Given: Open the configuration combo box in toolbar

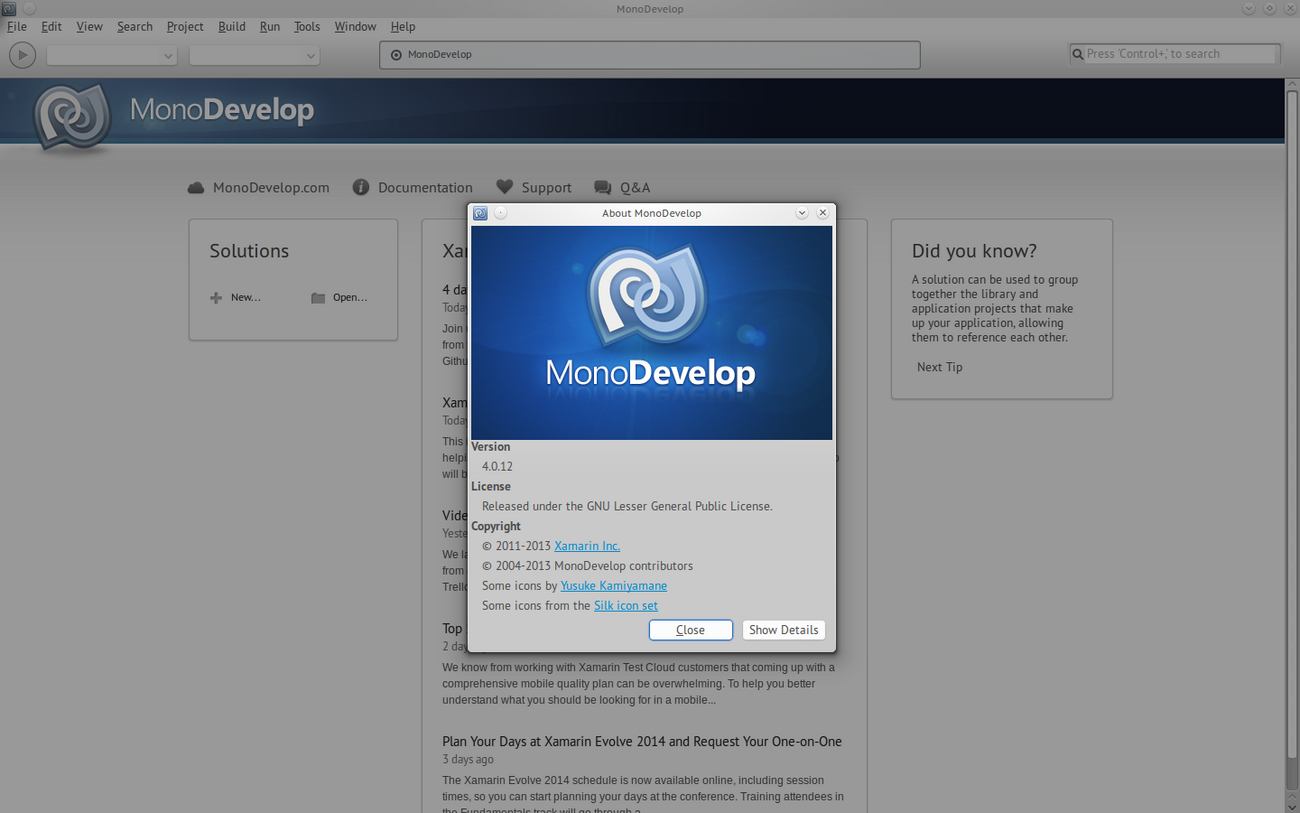Looking at the screenshot, I should tap(111, 55).
